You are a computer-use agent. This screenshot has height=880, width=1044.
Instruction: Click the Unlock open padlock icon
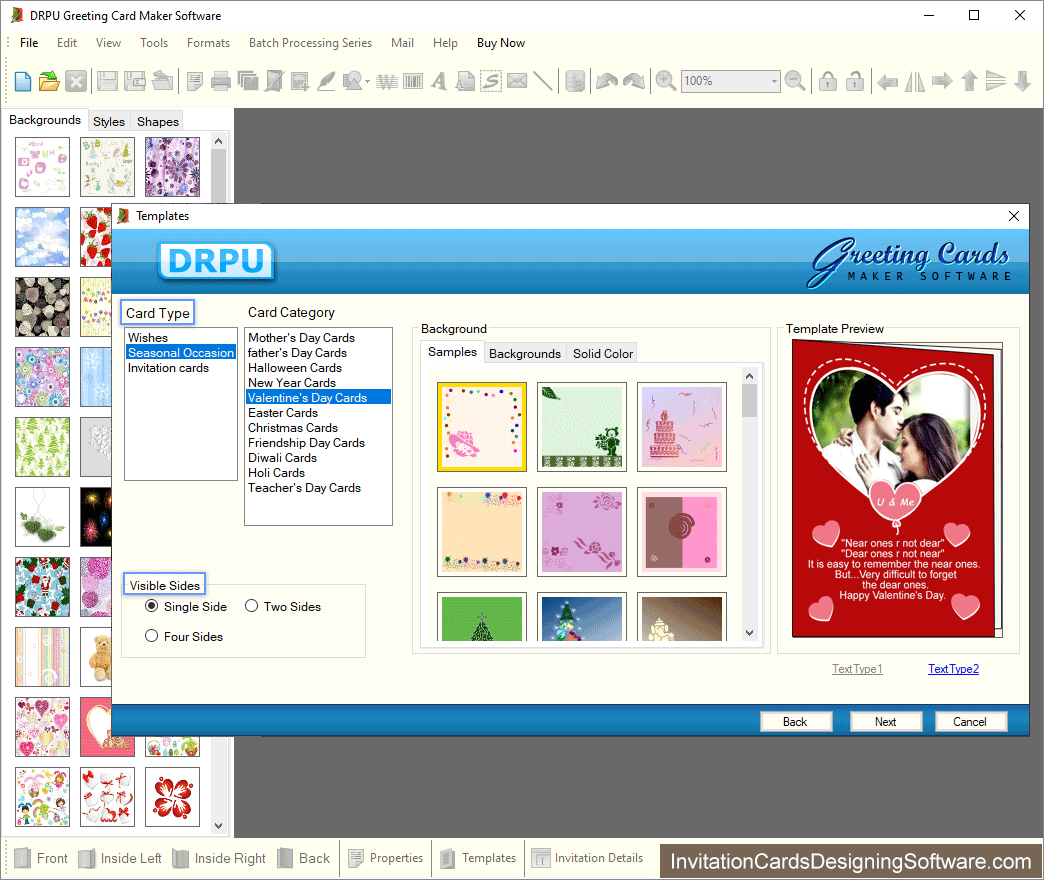pyautogui.click(x=854, y=81)
